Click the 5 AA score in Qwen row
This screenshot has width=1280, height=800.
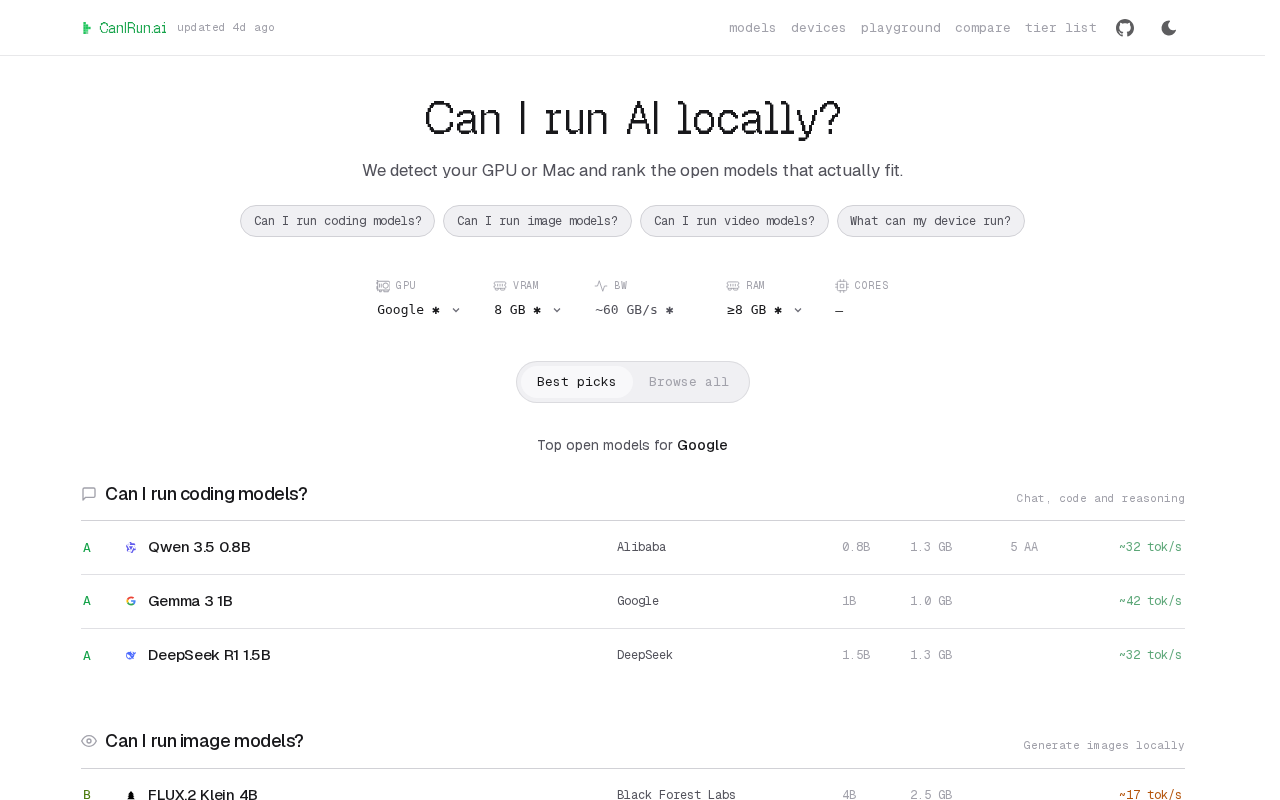point(1024,547)
